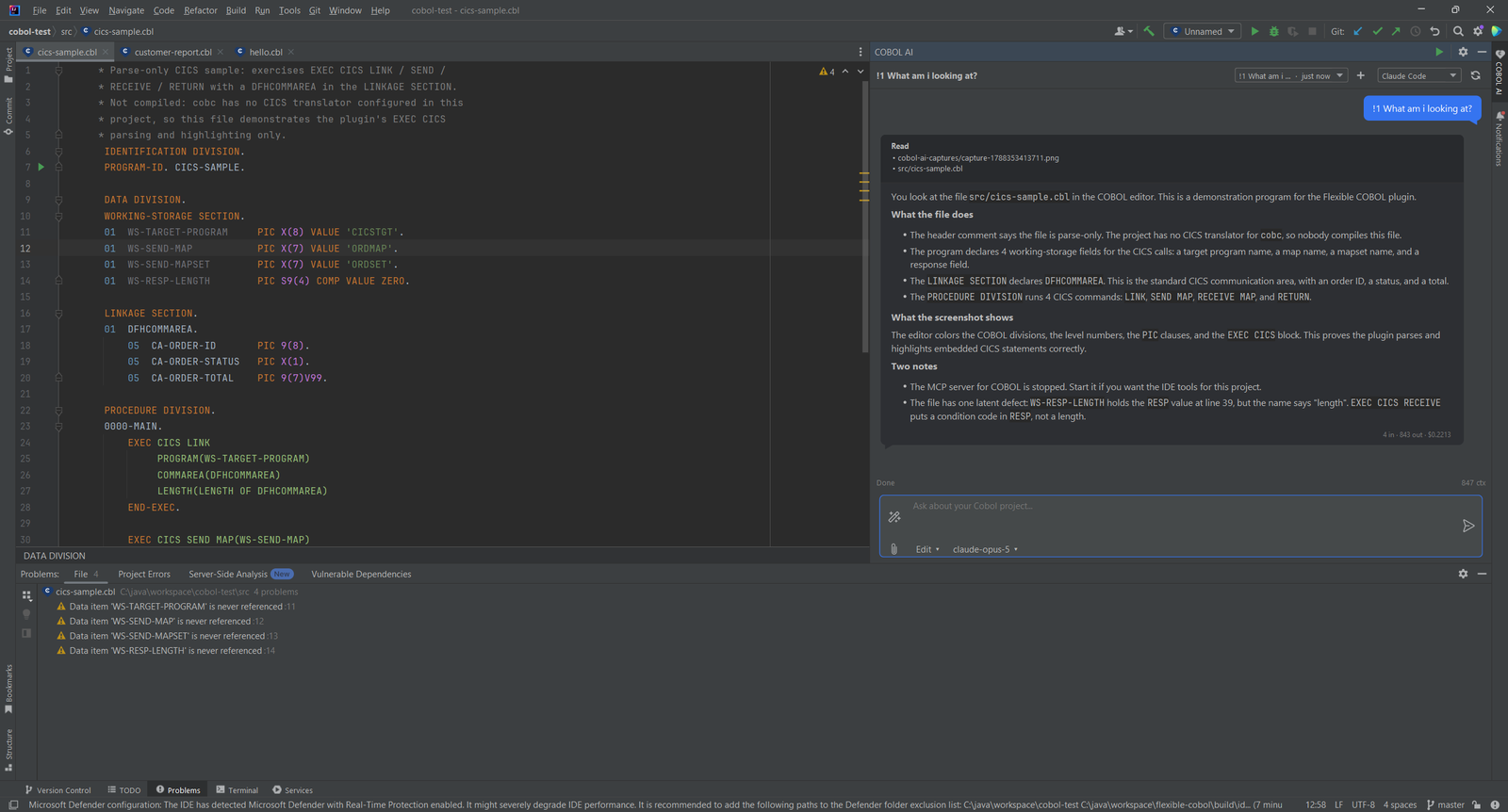Open COBOL AI panel gear settings
Image resolution: width=1508 pixels, height=812 pixels.
pyautogui.click(x=1463, y=52)
